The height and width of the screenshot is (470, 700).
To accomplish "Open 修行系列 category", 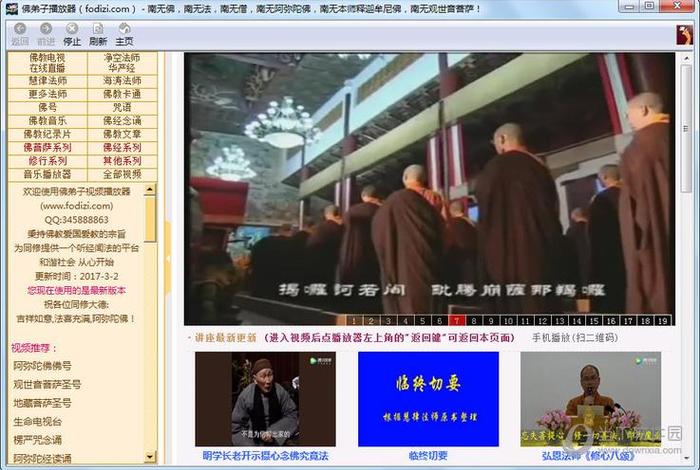I will coord(47,161).
